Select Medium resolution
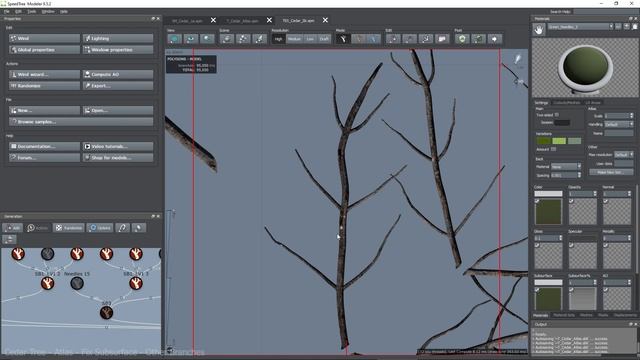The height and width of the screenshot is (360, 640). (x=294, y=39)
